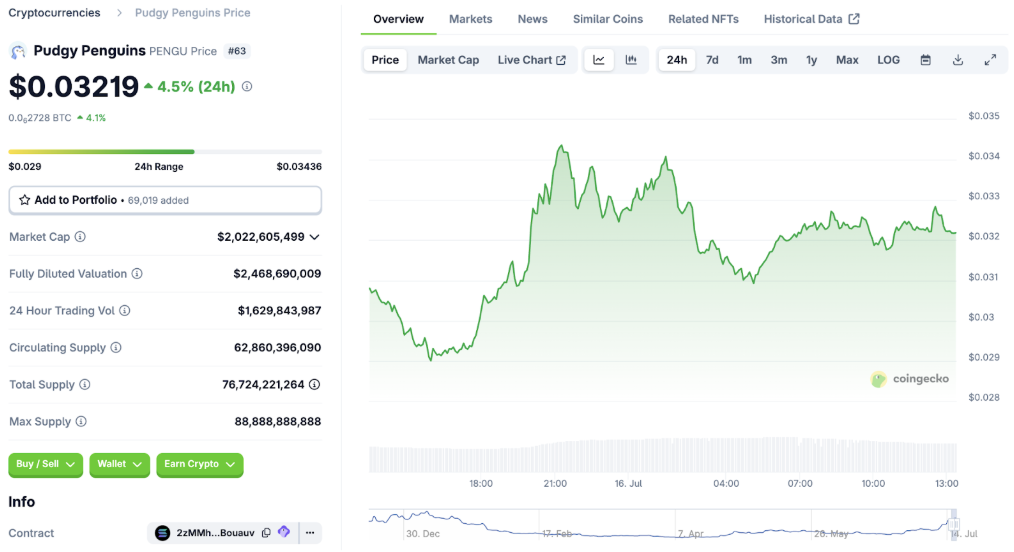
Task: Click the contract address 2zMMh...Bouauv
Action: coord(215,533)
